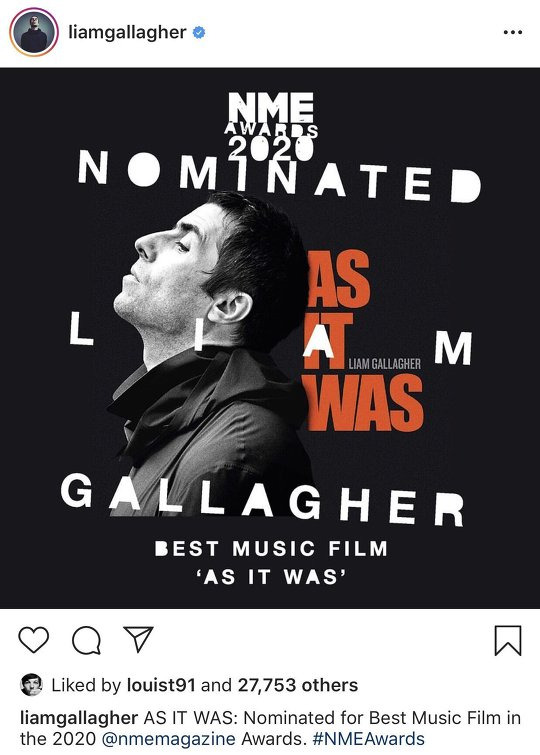The width and height of the screenshot is (540, 755).
Task: Tap the GALLAGHER lettering in the post image
Action: (262, 499)
